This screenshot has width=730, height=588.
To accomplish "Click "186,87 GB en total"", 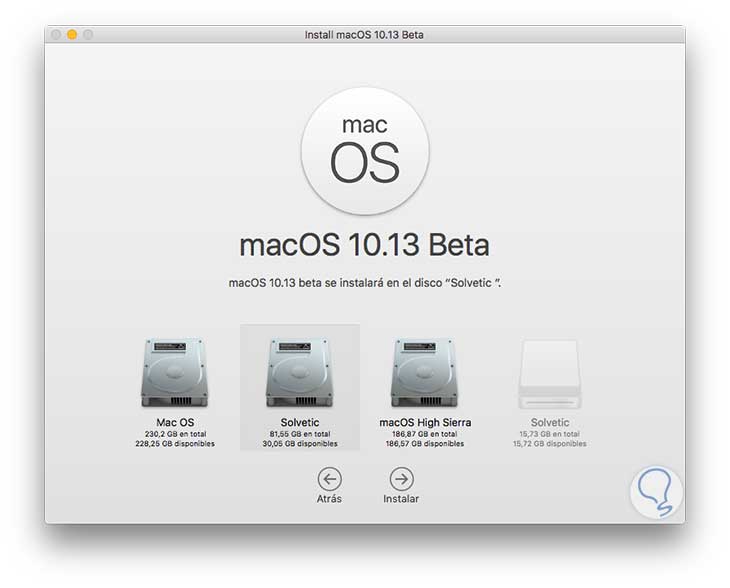I will 425,434.
